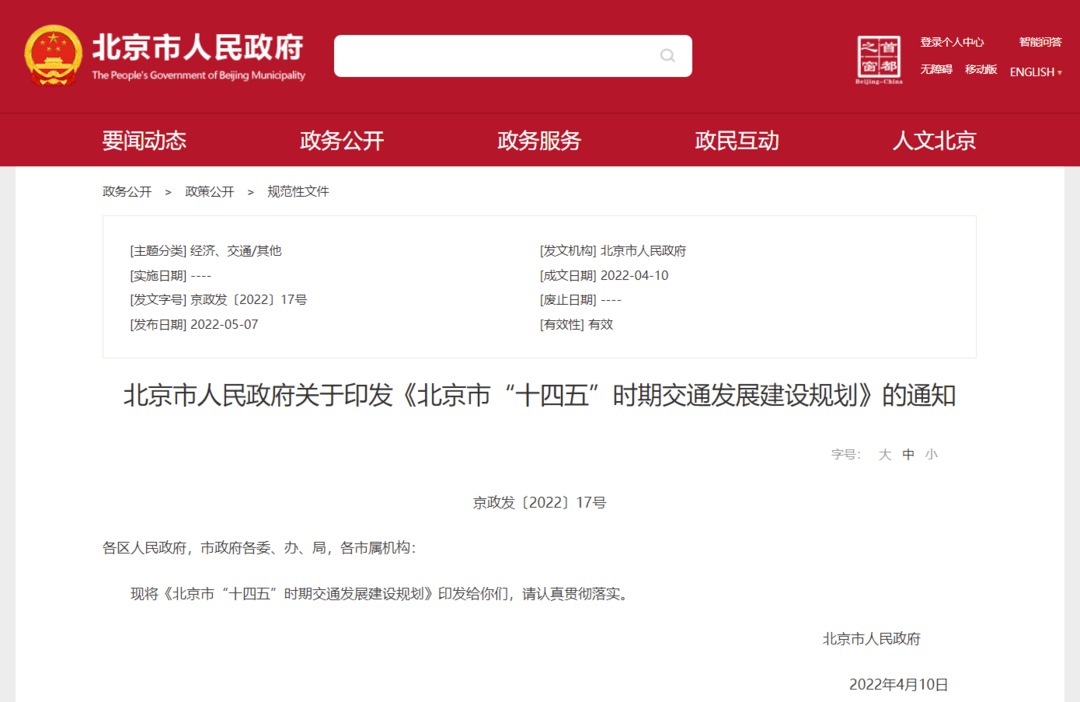Select 有效性 有效 text
This screenshot has height=702, width=1080.
577,324
